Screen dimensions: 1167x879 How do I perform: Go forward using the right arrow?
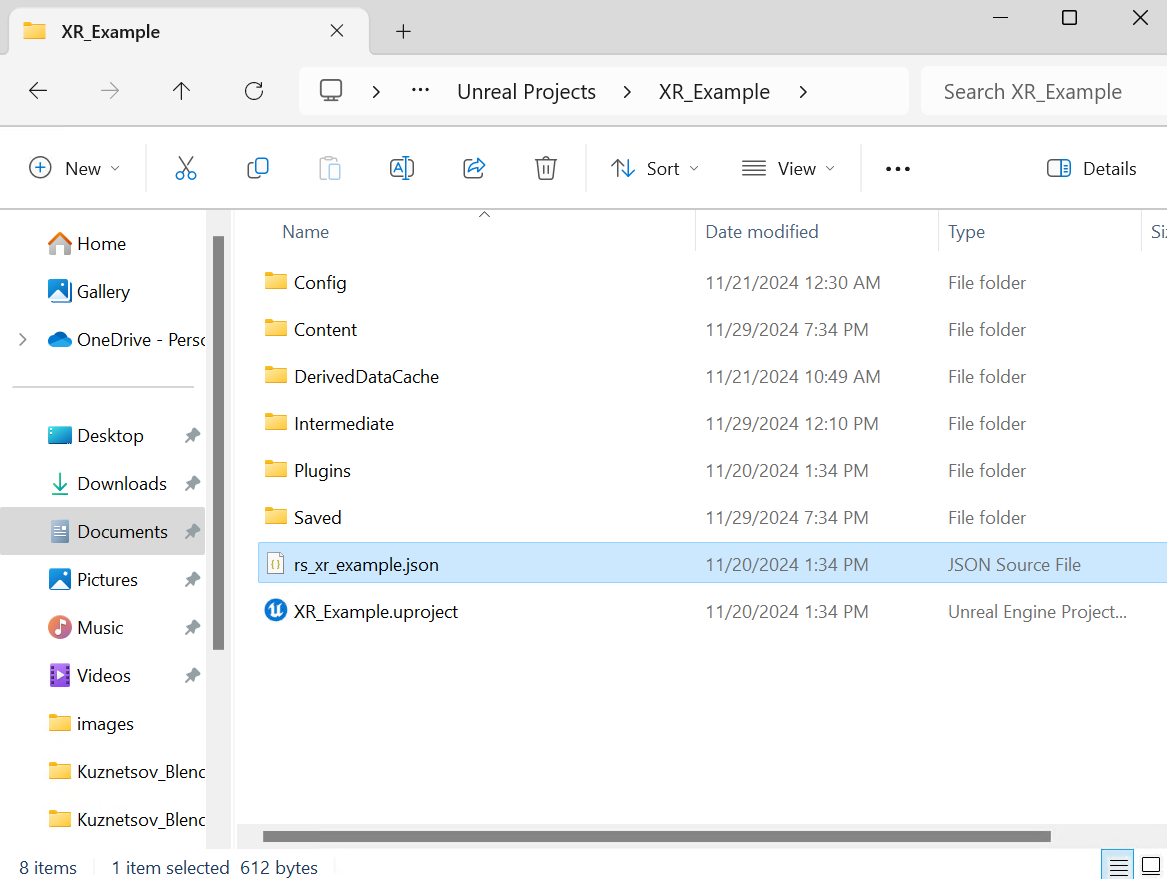109,91
